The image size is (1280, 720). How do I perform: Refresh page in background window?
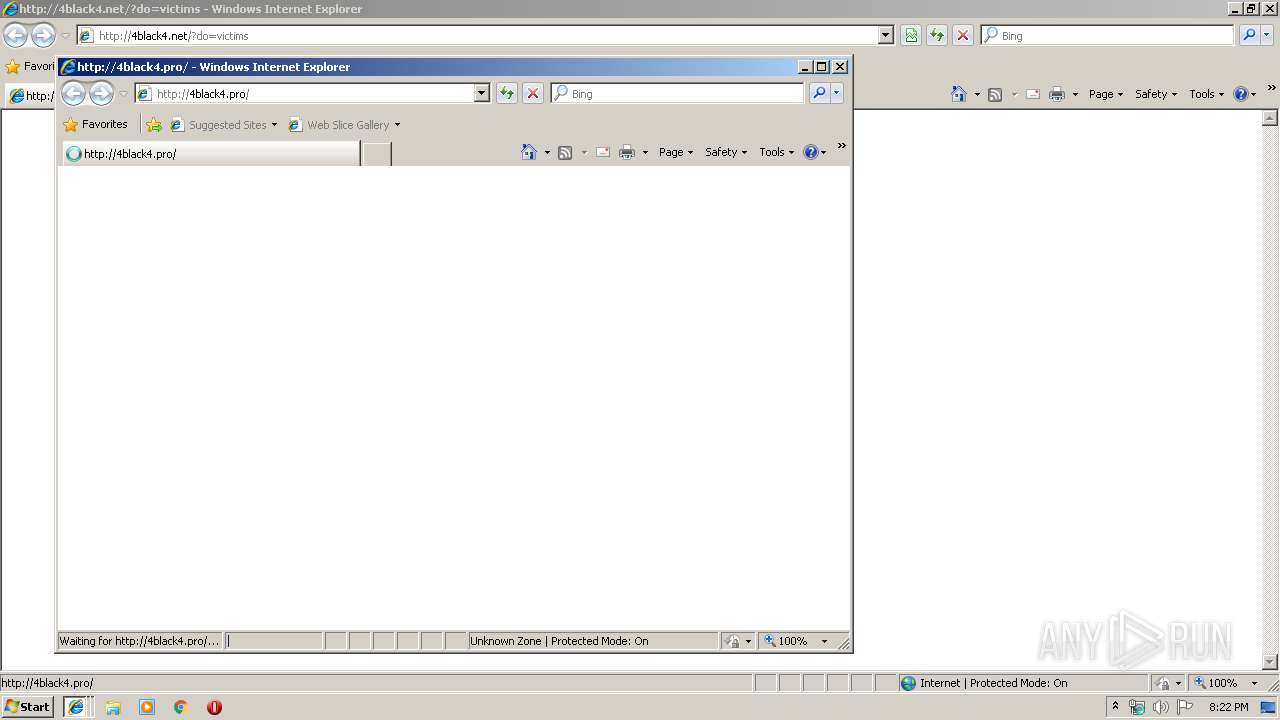tap(937, 35)
